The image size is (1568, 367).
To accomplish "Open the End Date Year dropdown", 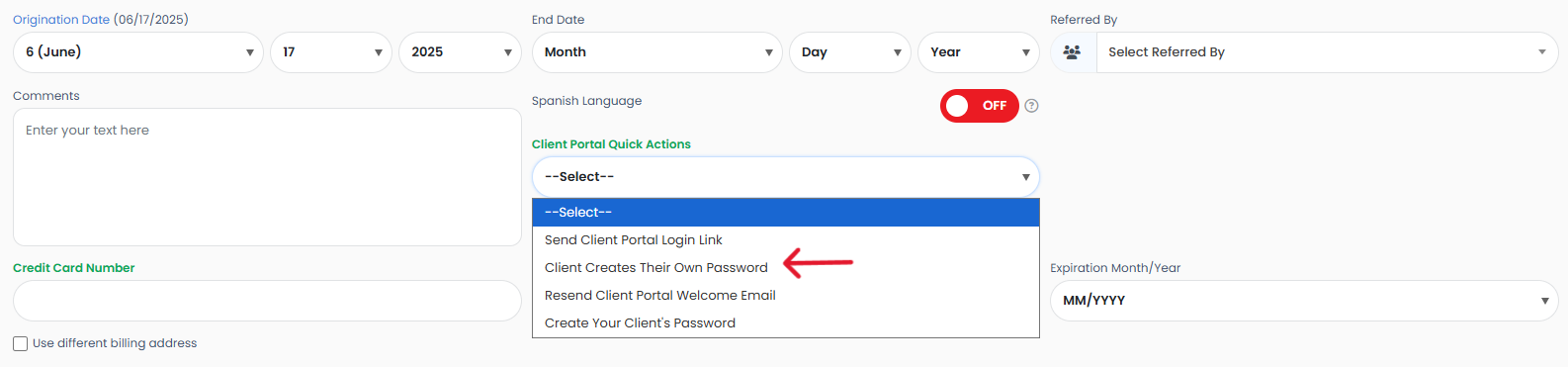I will 979,52.
